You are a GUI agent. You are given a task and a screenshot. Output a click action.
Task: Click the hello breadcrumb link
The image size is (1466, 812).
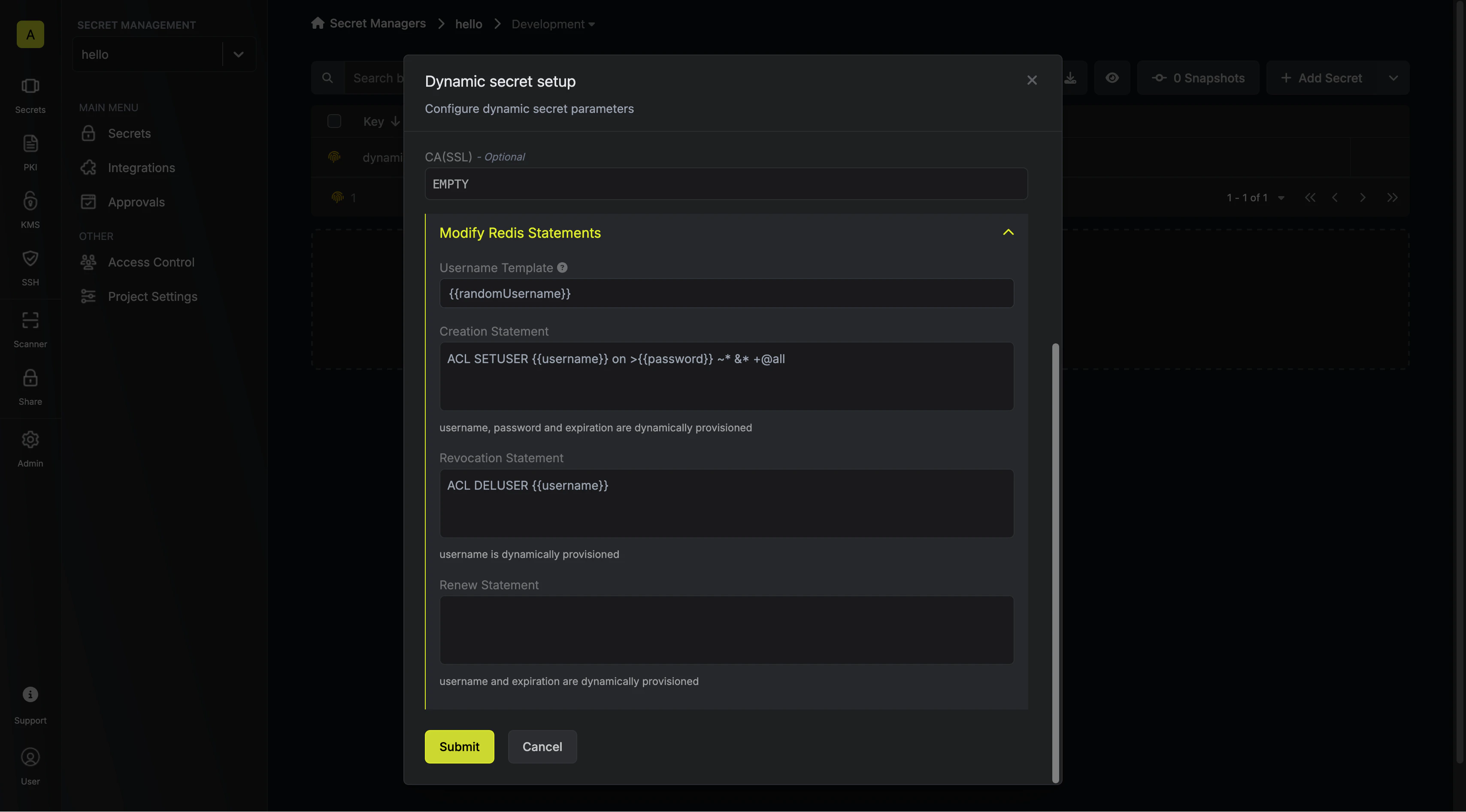click(x=468, y=24)
